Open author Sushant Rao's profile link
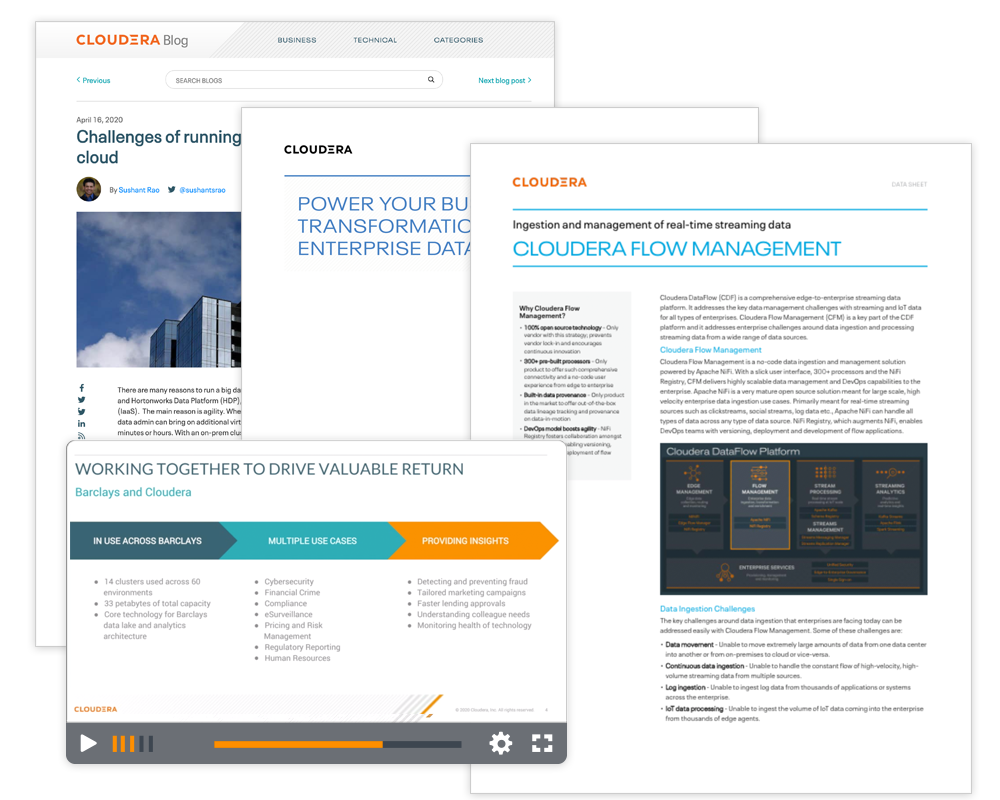The width and height of the screenshot is (1000, 800). coord(139,190)
